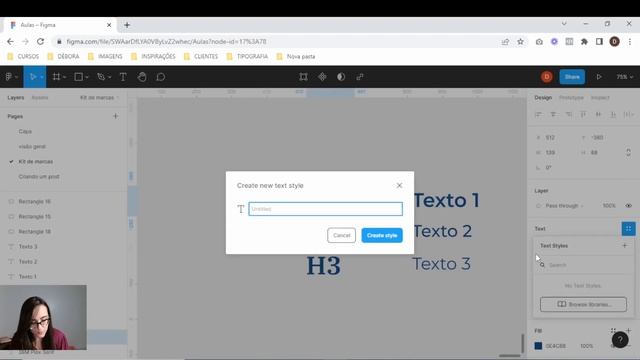Click the user avatar D in toolbar
Image resolution: width=640 pixels, height=360 pixels.
pyautogui.click(x=547, y=77)
